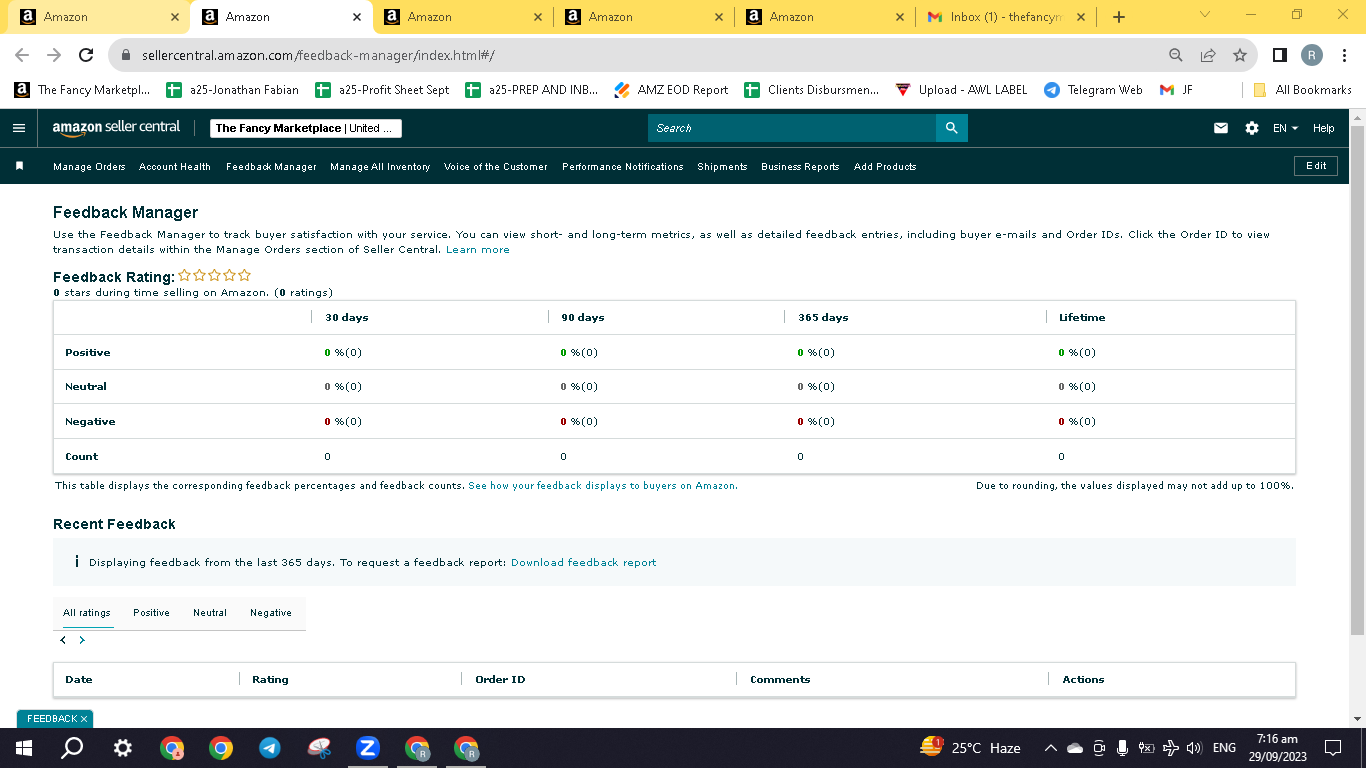Select the All ratings tab
The width and height of the screenshot is (1366, 768).
click(x=87, y=613)
